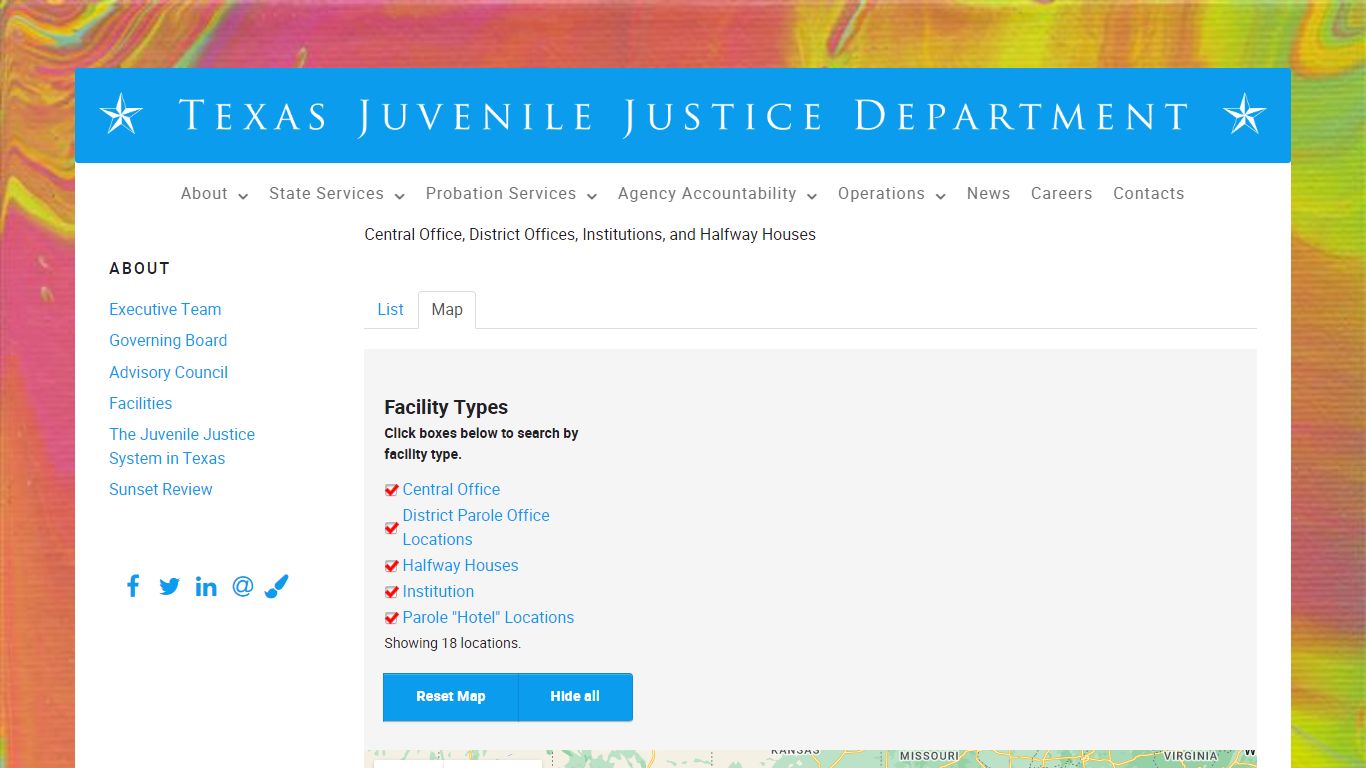Click the "Facility Types" heading
The width and height of the screenshot is (1366, 768).
446,408
